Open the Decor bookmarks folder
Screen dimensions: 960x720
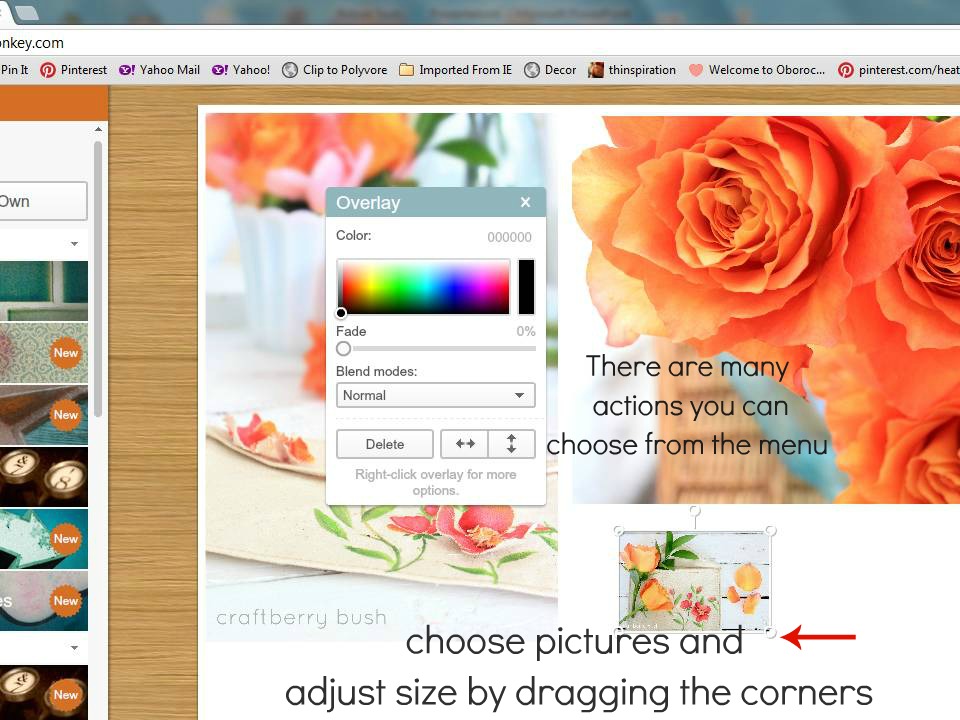551,70
